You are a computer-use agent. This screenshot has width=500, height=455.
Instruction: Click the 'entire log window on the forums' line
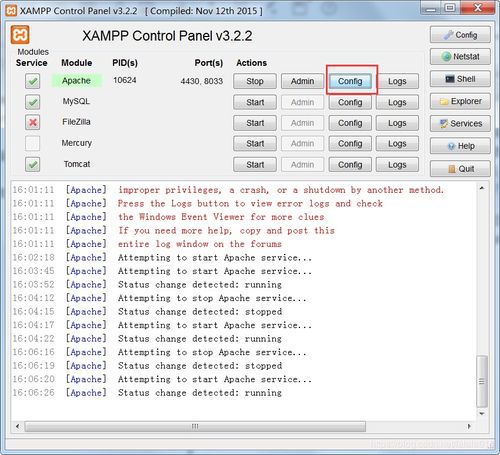tap(147, 244)
